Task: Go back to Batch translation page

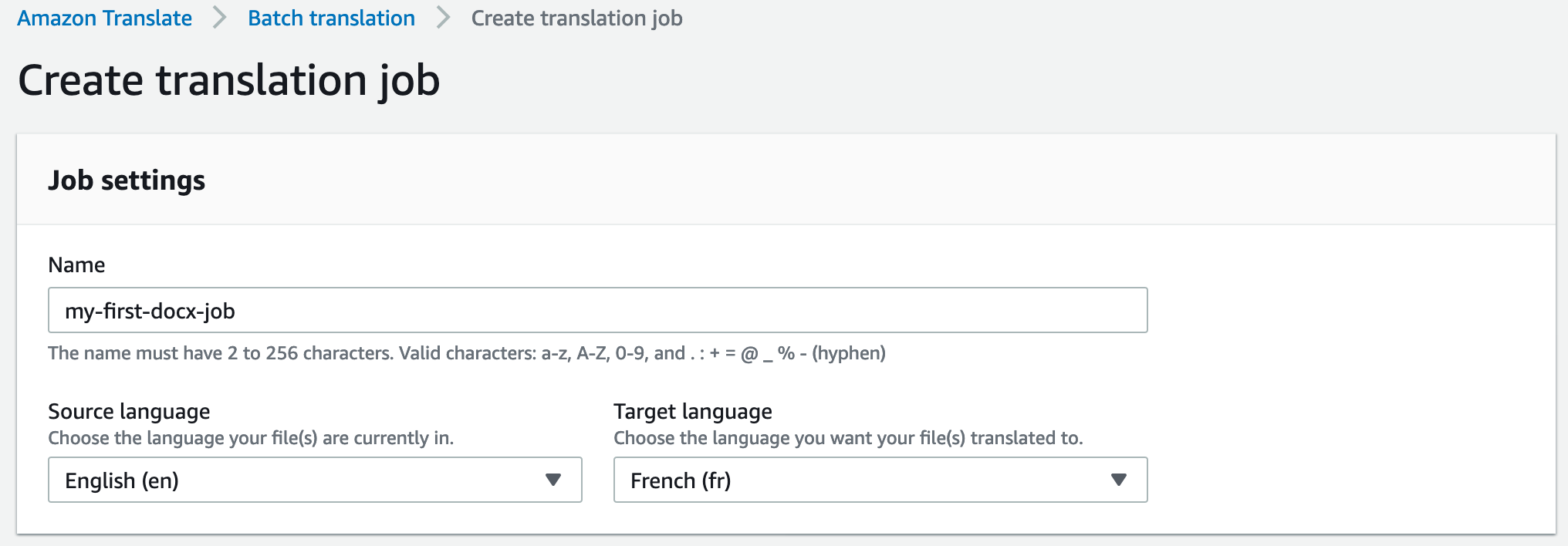Action: (x=331, y=18)
